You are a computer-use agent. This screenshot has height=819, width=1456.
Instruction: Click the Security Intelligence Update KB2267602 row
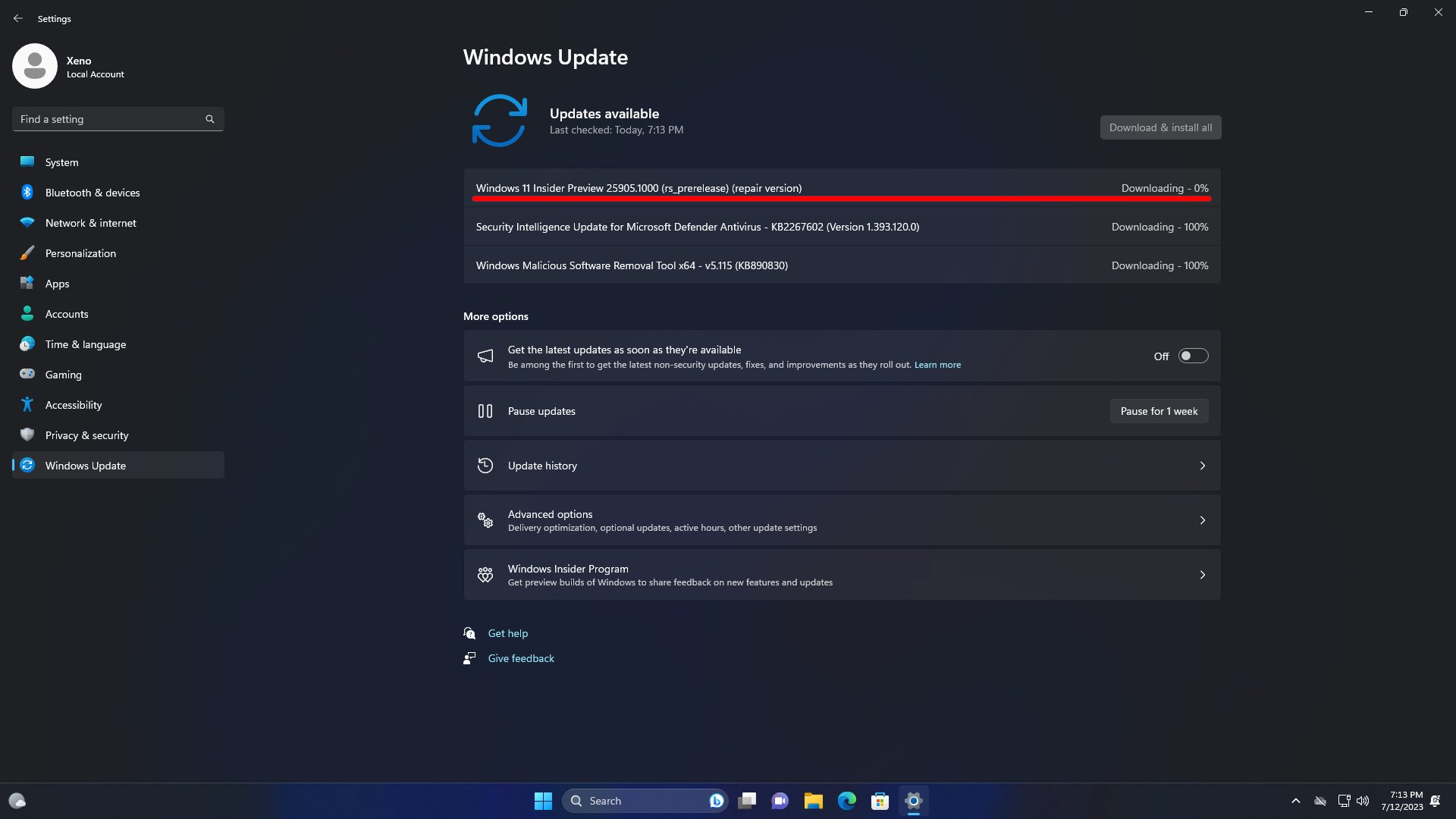pyautogui.click(x=842, y=227)
